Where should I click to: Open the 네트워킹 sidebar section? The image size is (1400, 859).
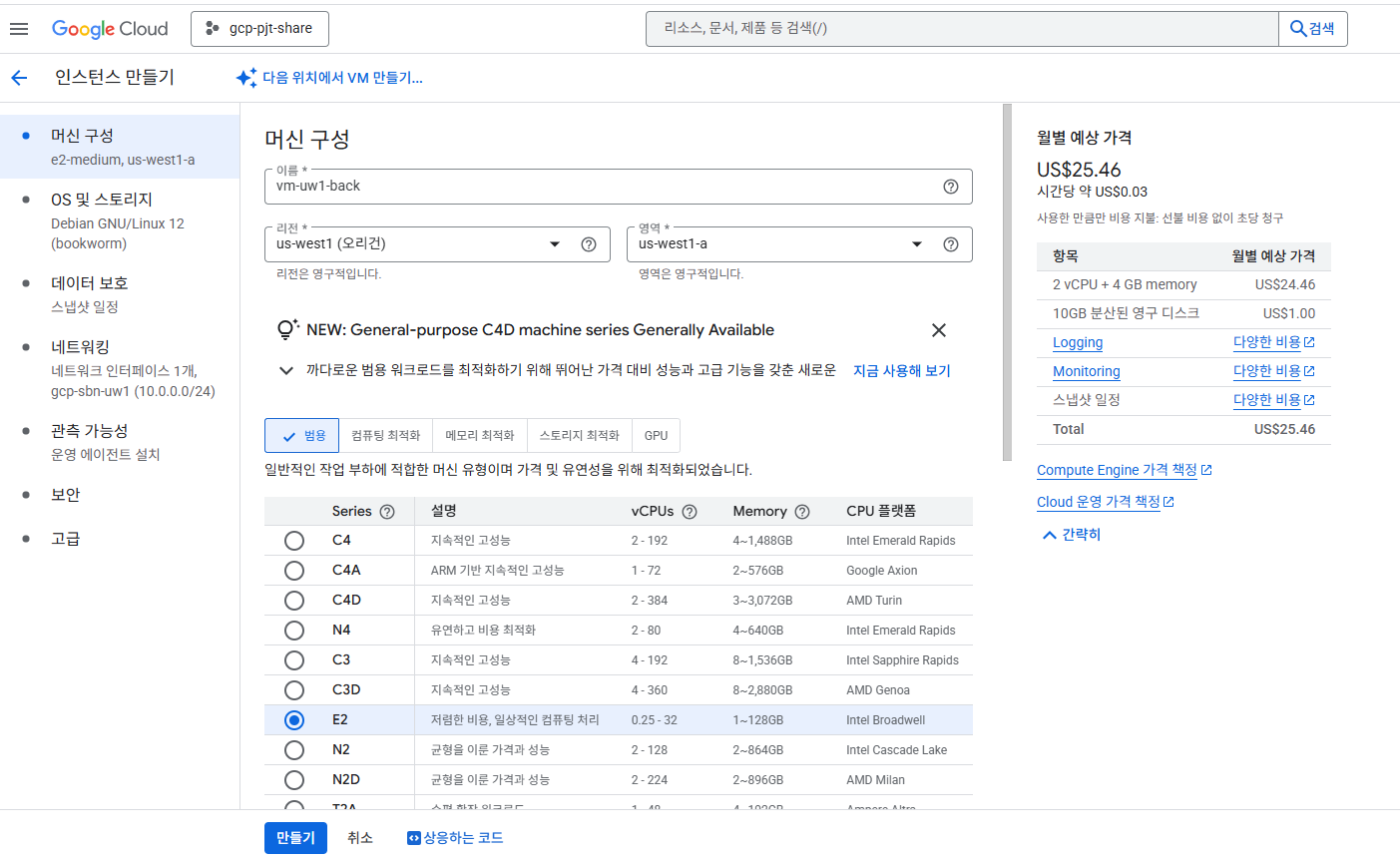pos(120,368)
